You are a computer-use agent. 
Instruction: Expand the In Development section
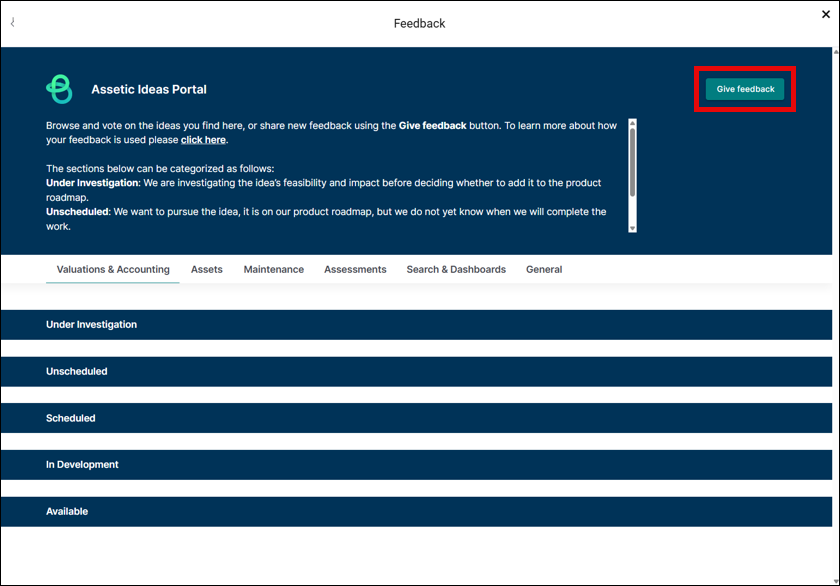tap(416, 465)
